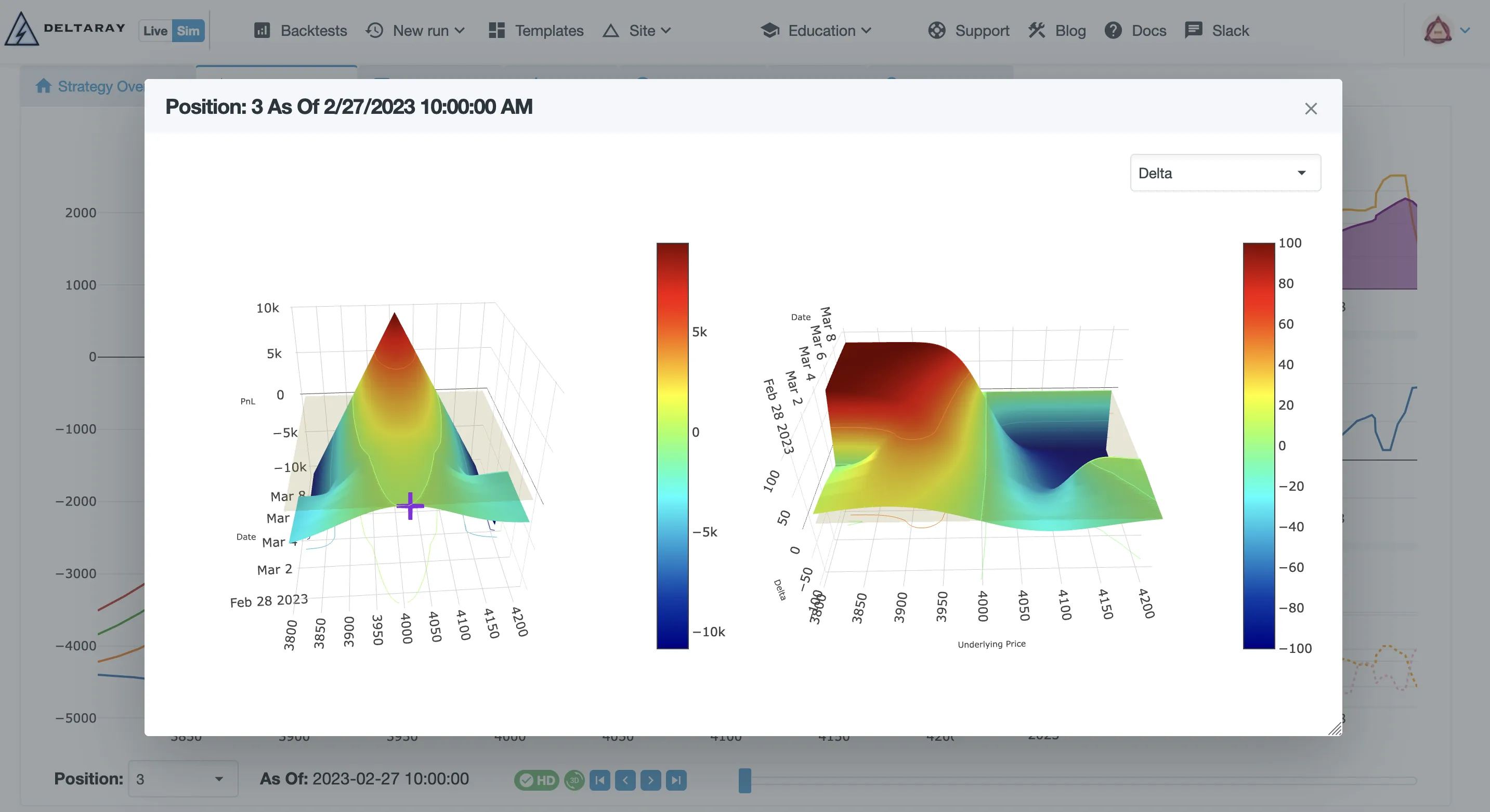Open the Position number dropdown

(182, 779)
